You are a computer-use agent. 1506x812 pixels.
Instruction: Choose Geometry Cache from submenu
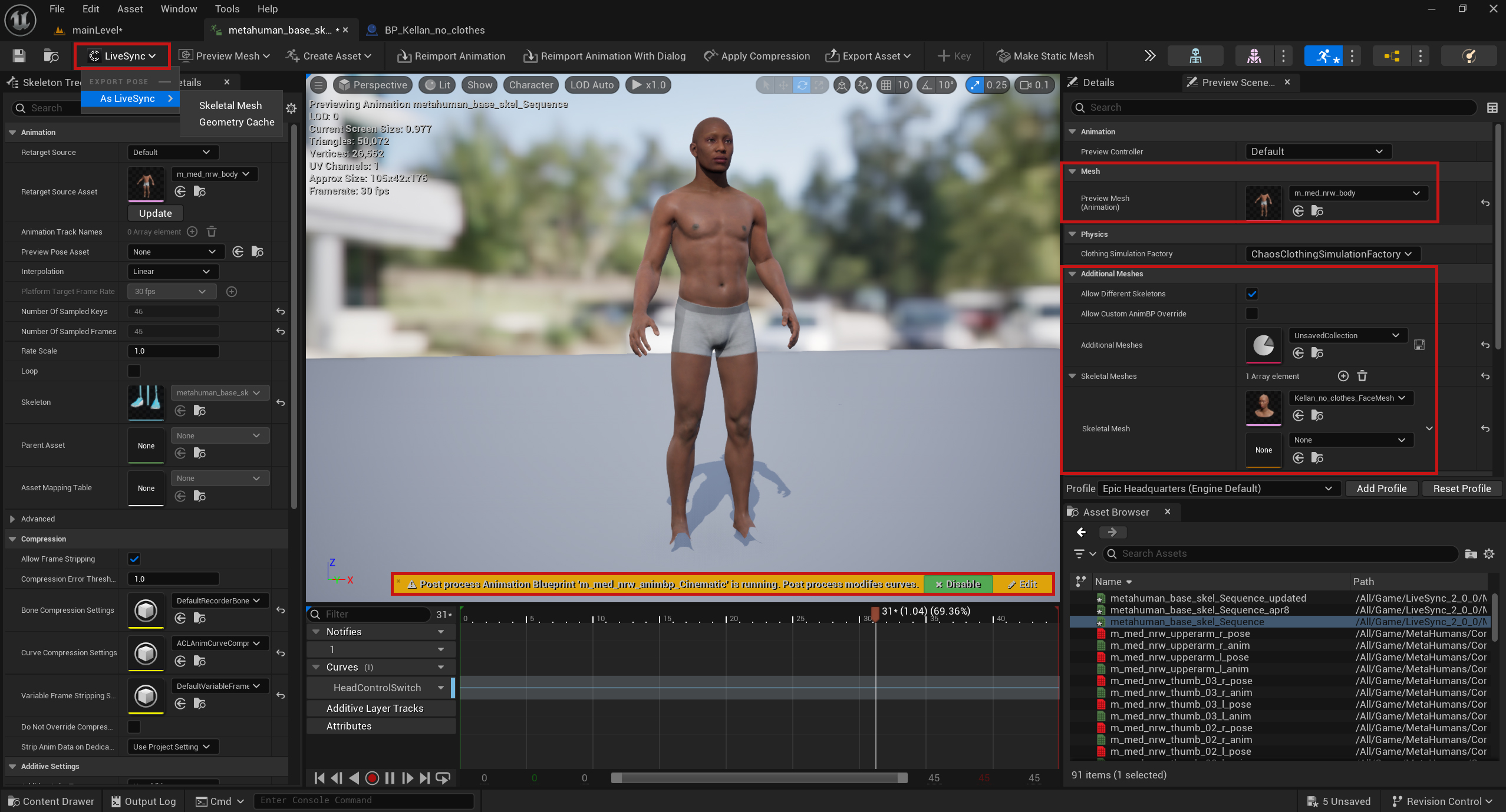[236, 122]
